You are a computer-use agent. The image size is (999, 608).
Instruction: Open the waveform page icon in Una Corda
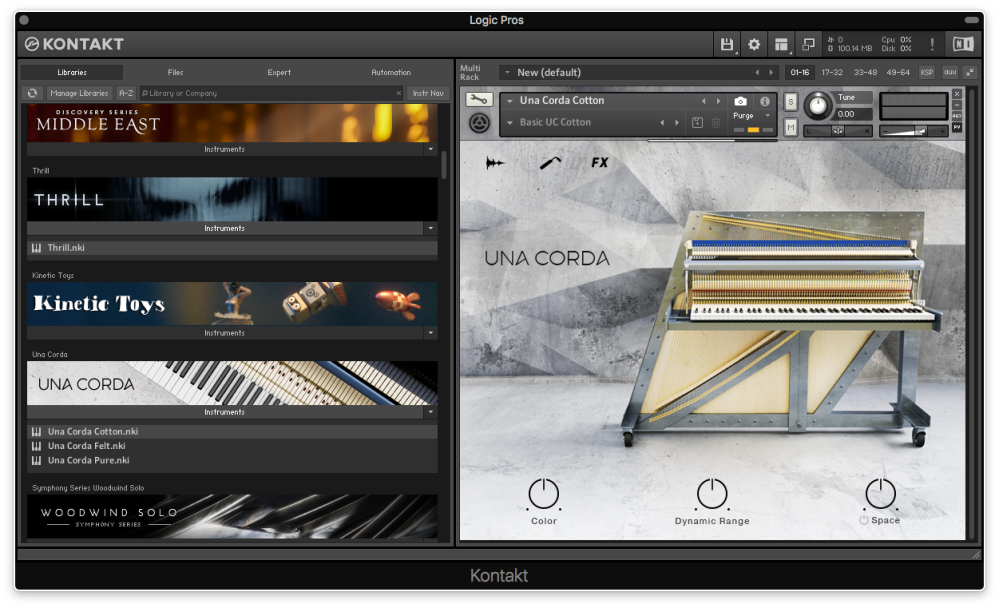(495, 163)
